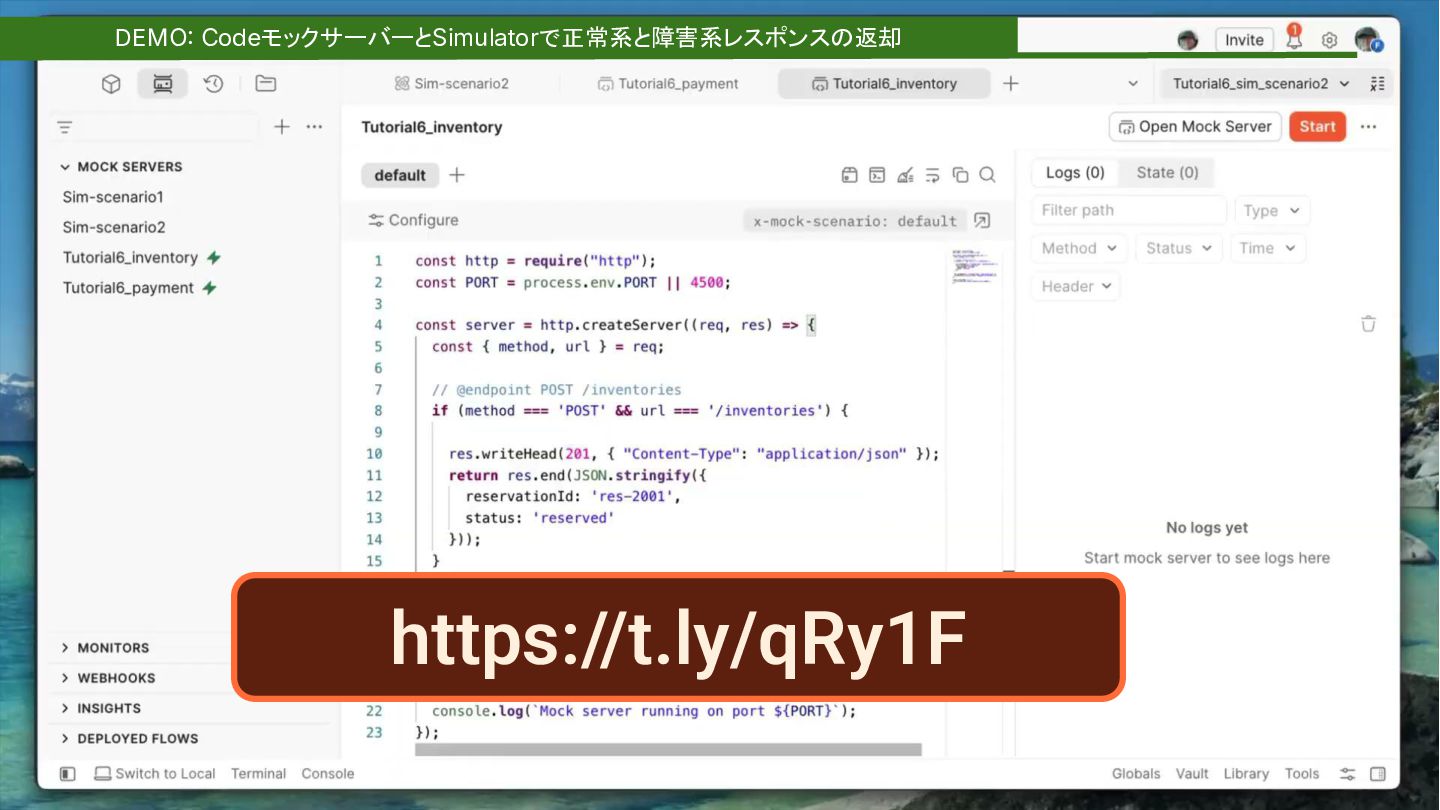Viewport: 1440px width, 810px height.
Task: Click the notifications bell icon
Action: [1294, 38]
